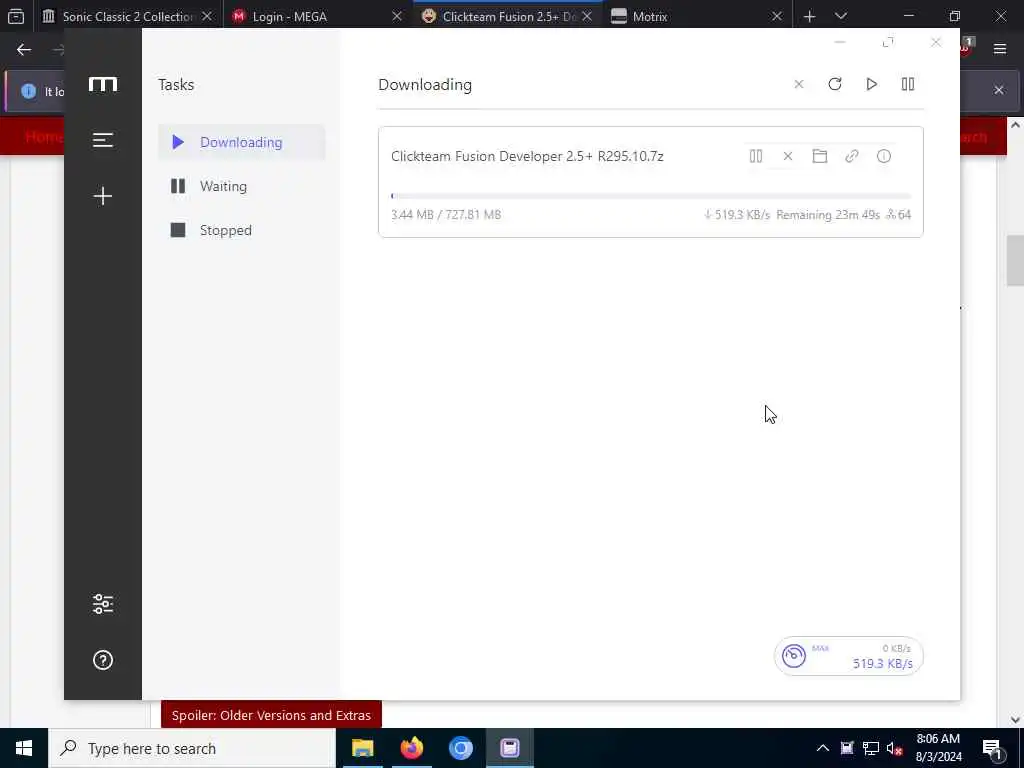1024x768 pixels.
Task: Open the browser tab history sidebar icon
Action: (x=16, y=16)
